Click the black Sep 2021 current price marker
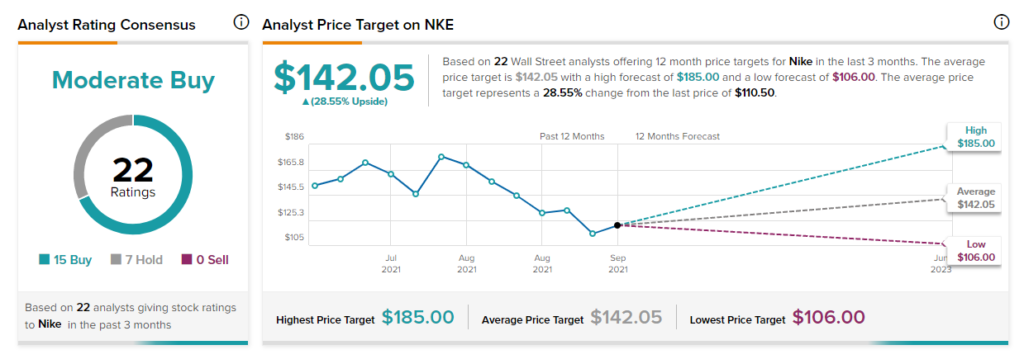The image size is (1024, 364). coord(617,225)
